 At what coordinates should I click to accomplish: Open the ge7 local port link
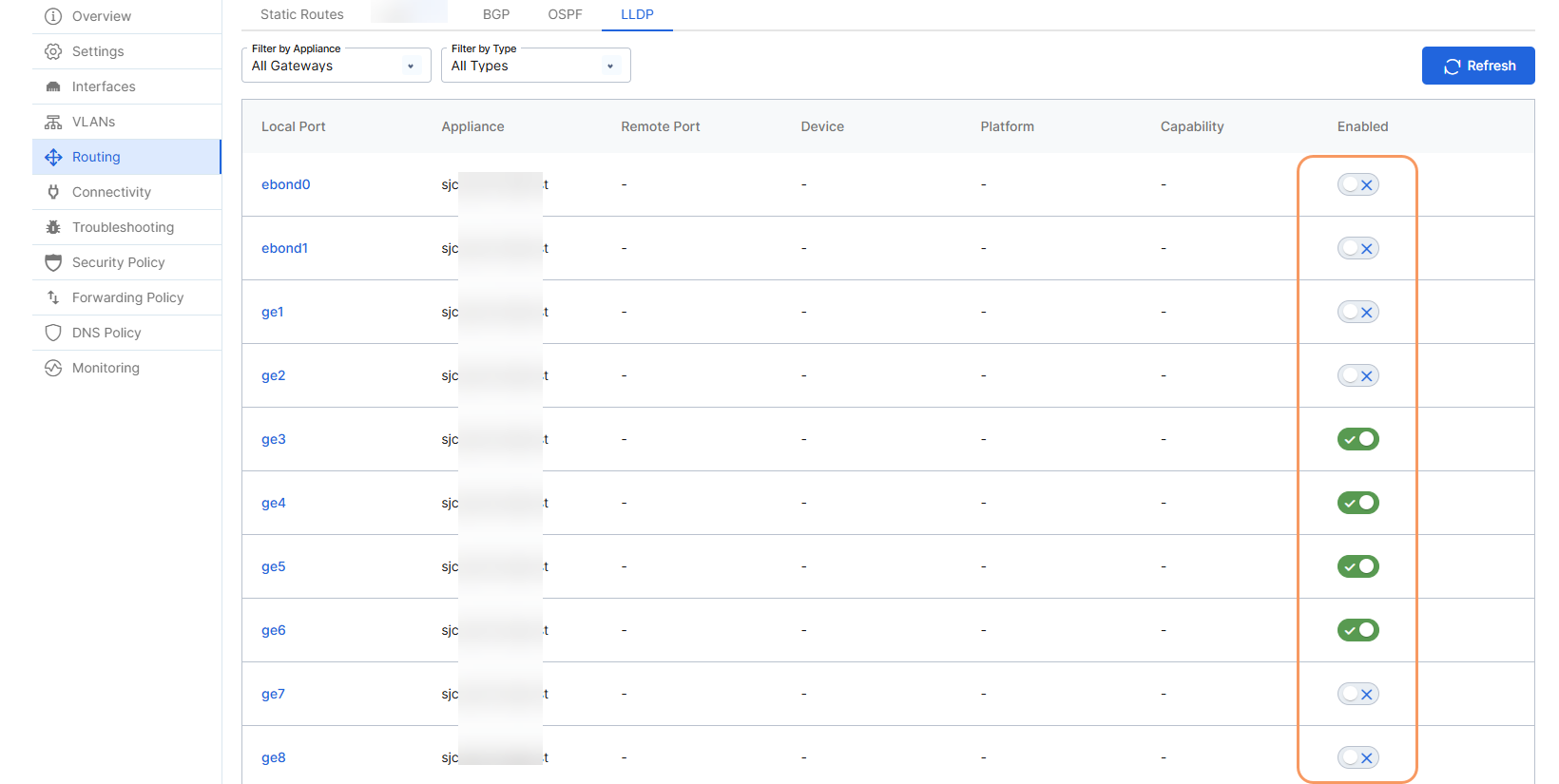click(x=273, y=694)
